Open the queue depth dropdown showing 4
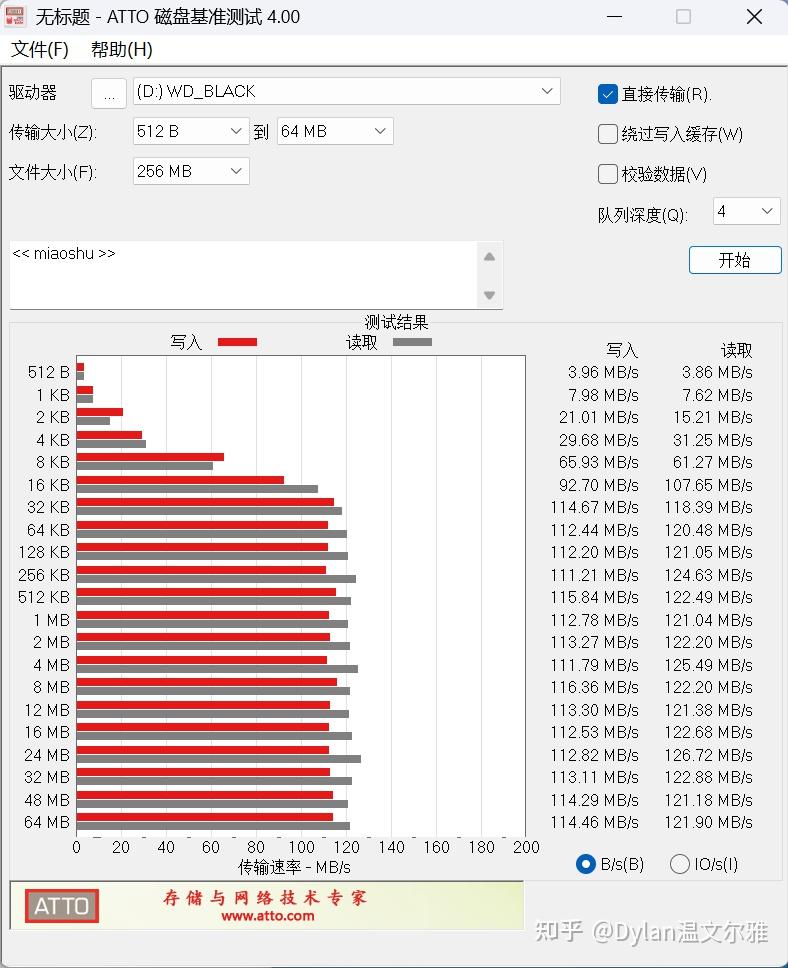The width and height of the screenshot is (788, 968). pyautogui.click(x=747, y=212)
